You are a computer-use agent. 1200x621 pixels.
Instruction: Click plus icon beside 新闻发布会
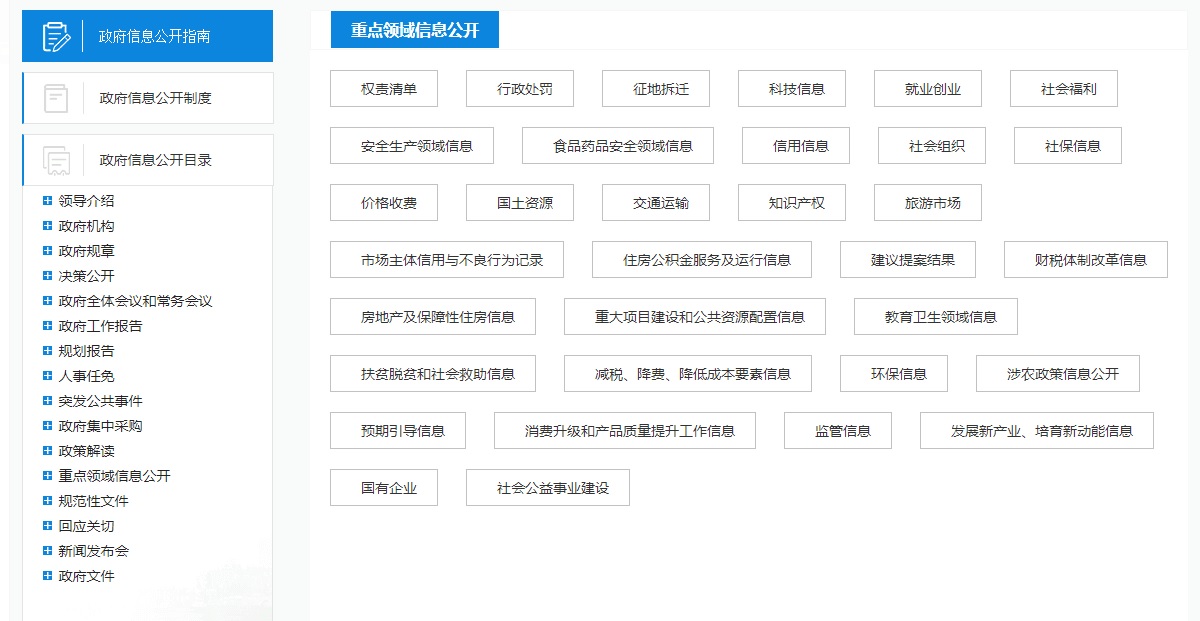pyautogui.click(x=47, y=551)
